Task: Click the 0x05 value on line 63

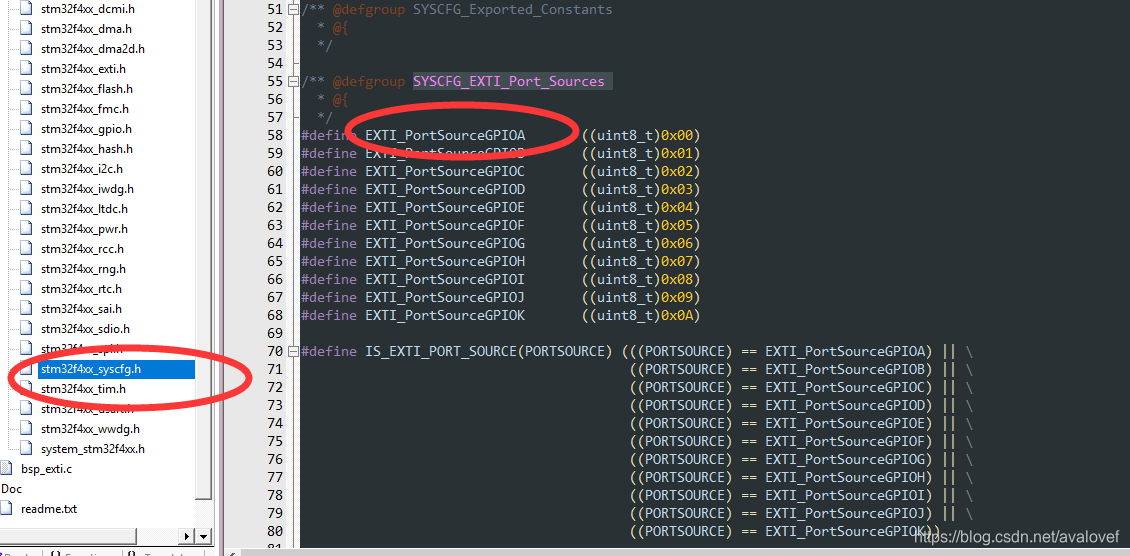Action: 677,225
